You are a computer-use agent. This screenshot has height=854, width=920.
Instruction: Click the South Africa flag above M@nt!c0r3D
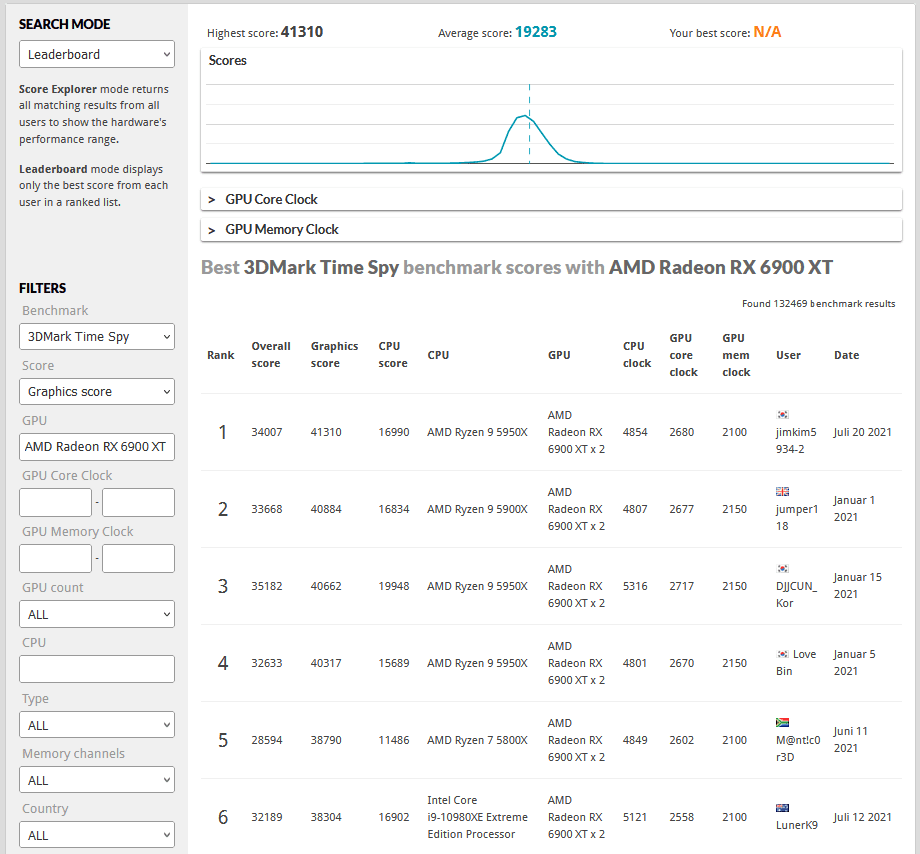click(x=783, y=723)
